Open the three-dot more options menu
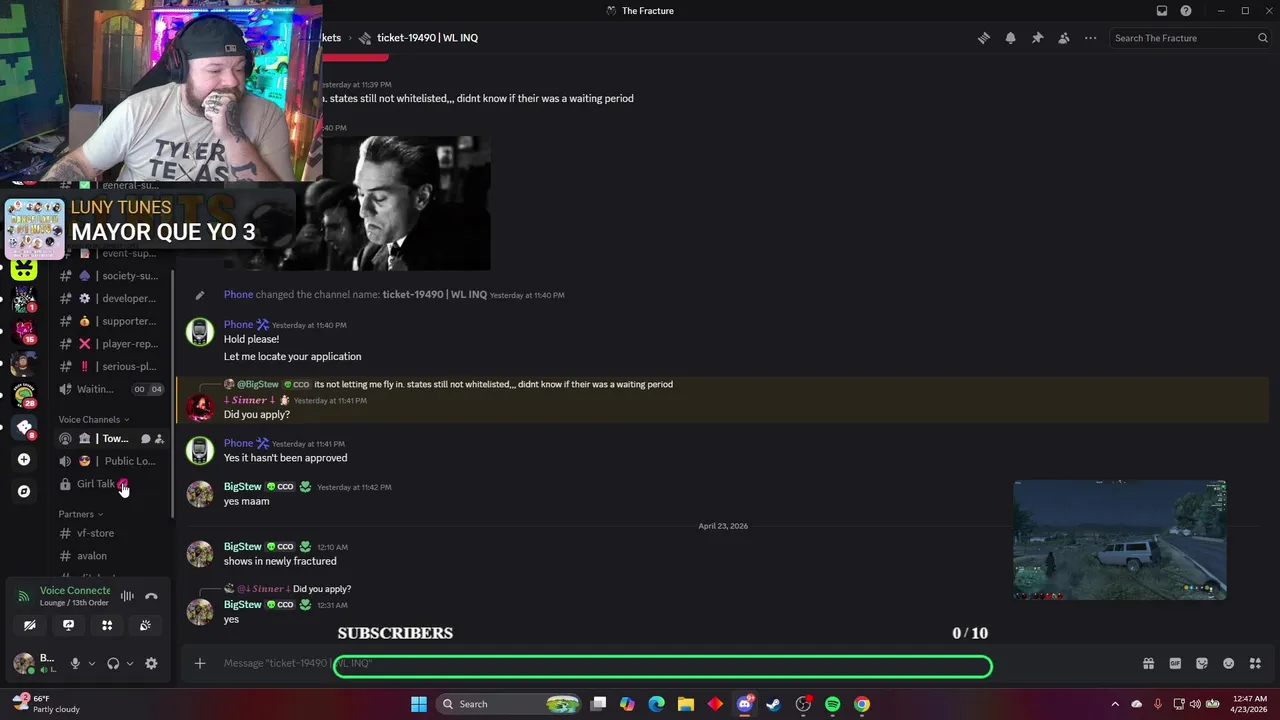Screen dimensions: 1280x720 tap(1091, 38)
